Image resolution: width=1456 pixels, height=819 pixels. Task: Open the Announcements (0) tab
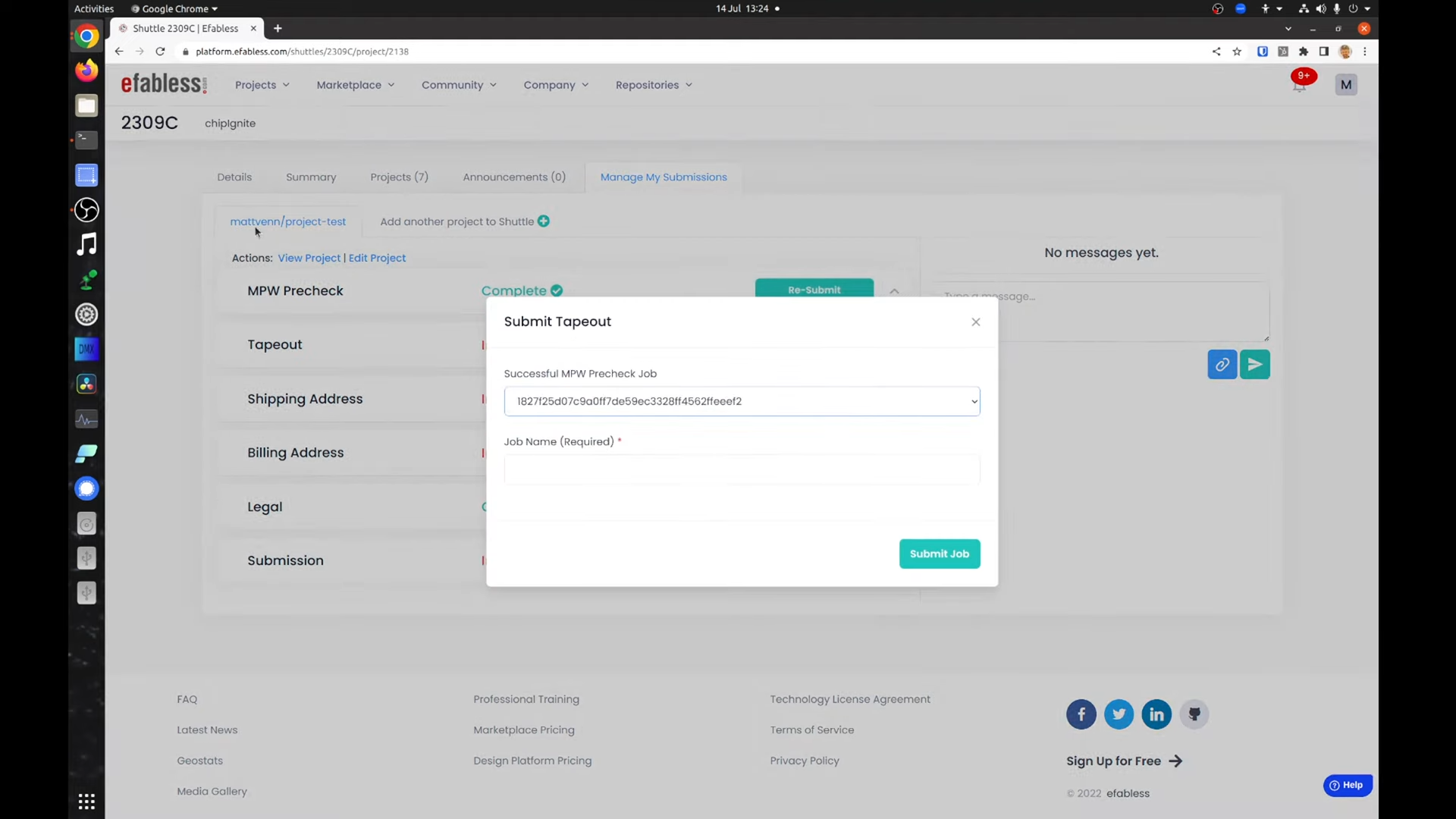(514, 177)
